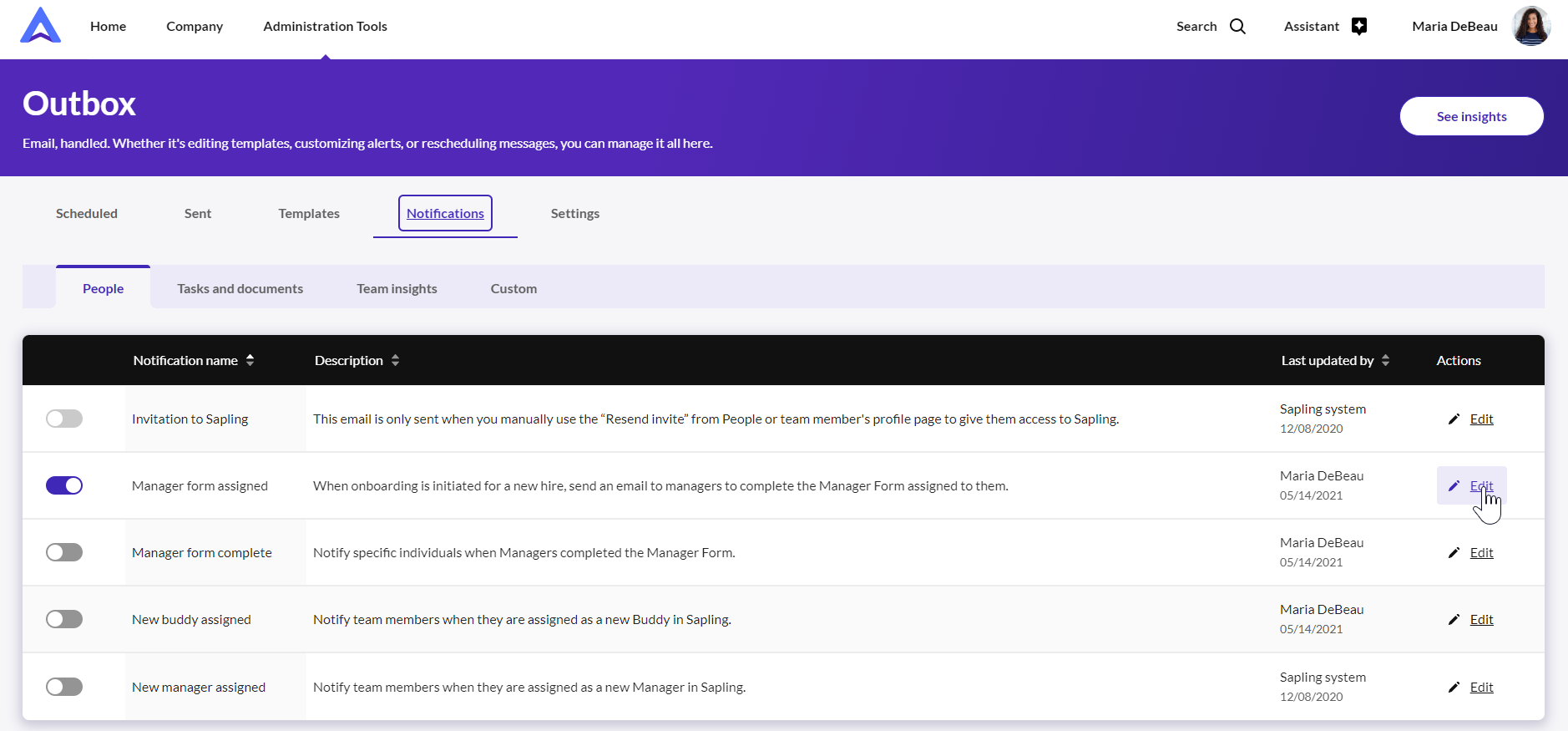Open the Company menu
The height and width of the screenshot is (731, 1568).
(x=195, y=27)
